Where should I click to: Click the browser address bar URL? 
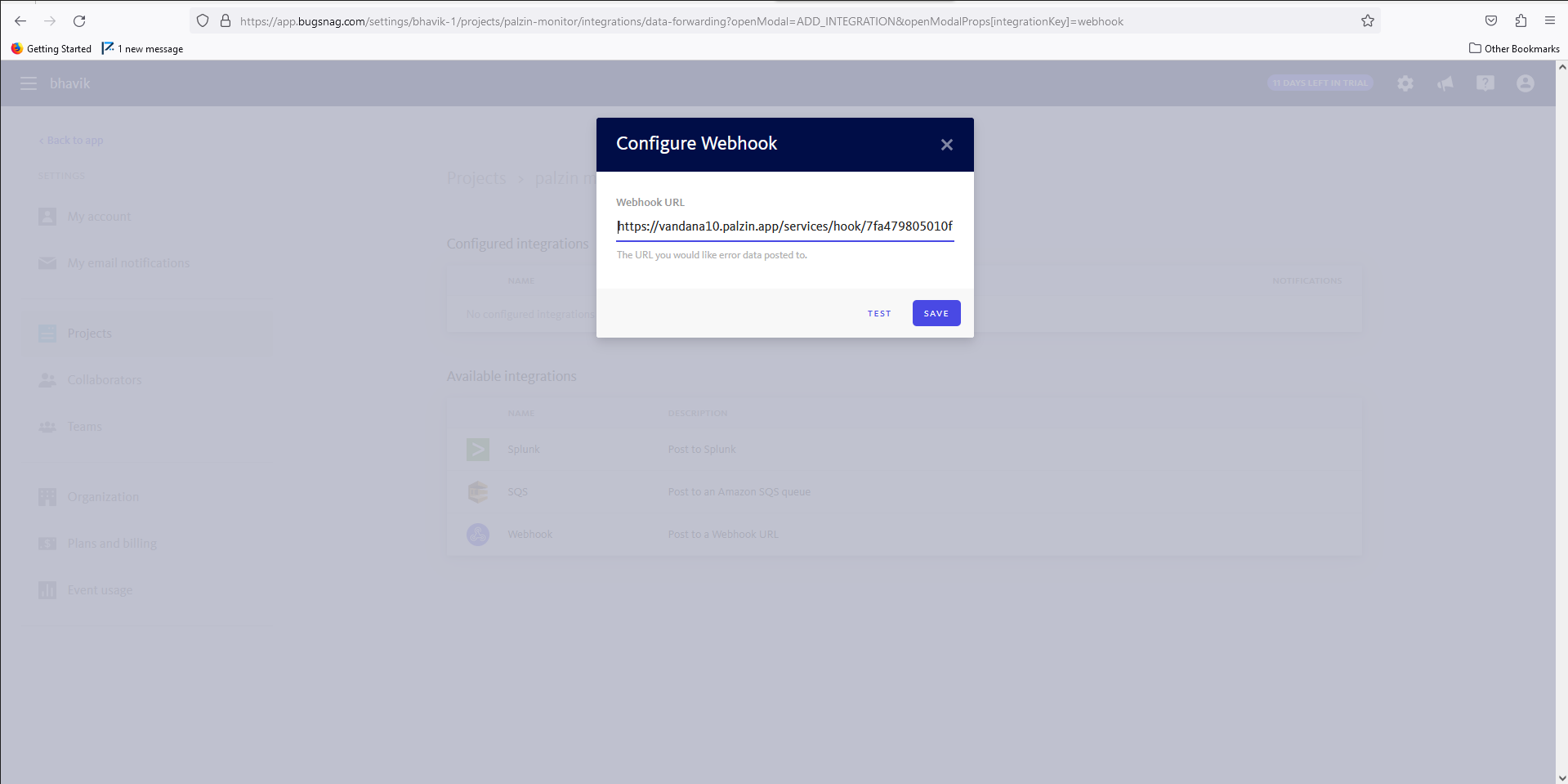pos(681,21)
